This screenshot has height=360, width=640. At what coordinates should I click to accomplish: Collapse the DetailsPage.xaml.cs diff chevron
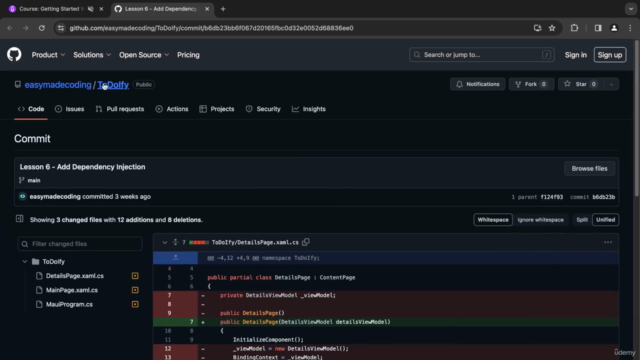(164, 242)
